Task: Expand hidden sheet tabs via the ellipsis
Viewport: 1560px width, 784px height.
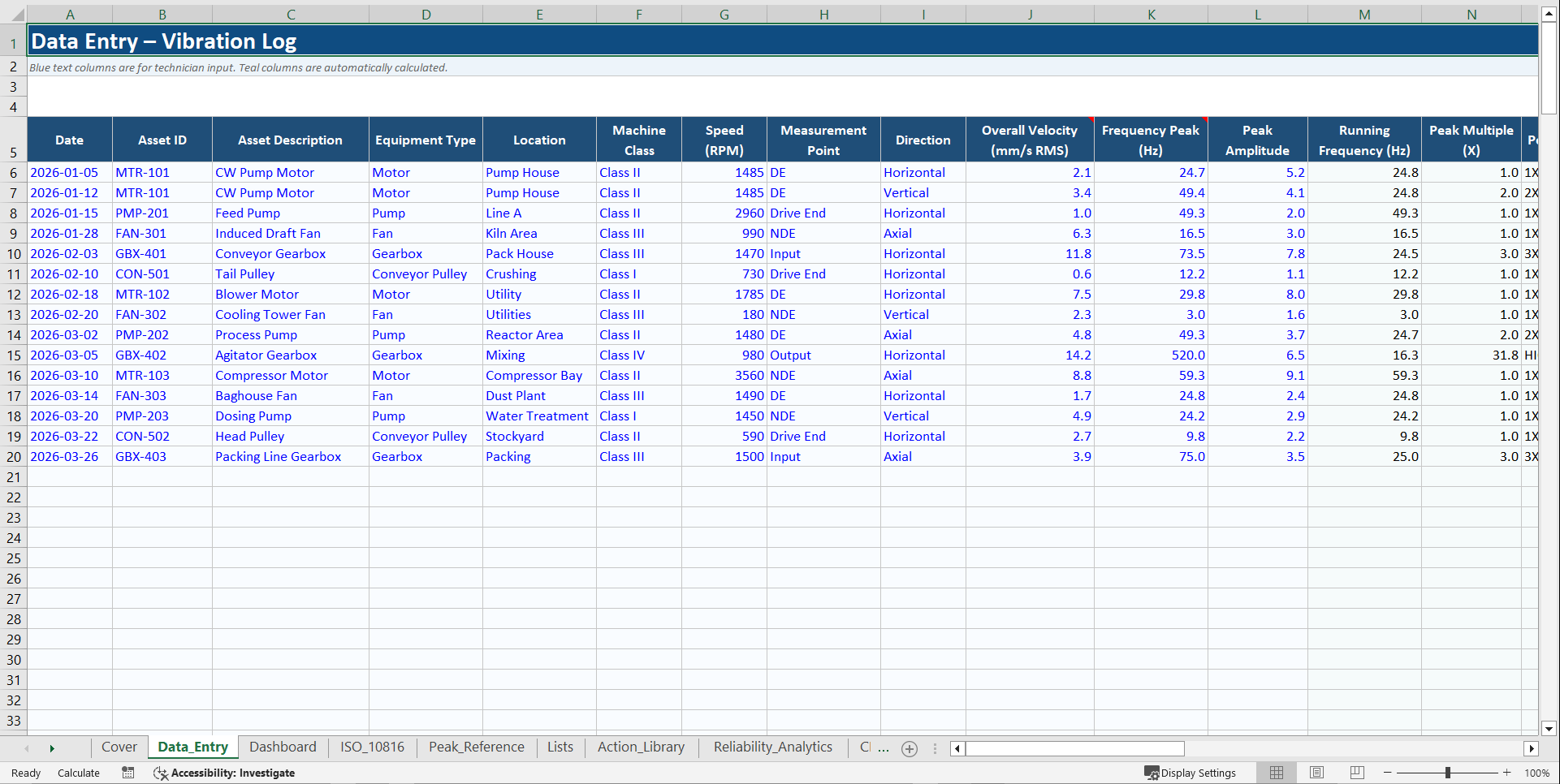Action: point(884,748)
